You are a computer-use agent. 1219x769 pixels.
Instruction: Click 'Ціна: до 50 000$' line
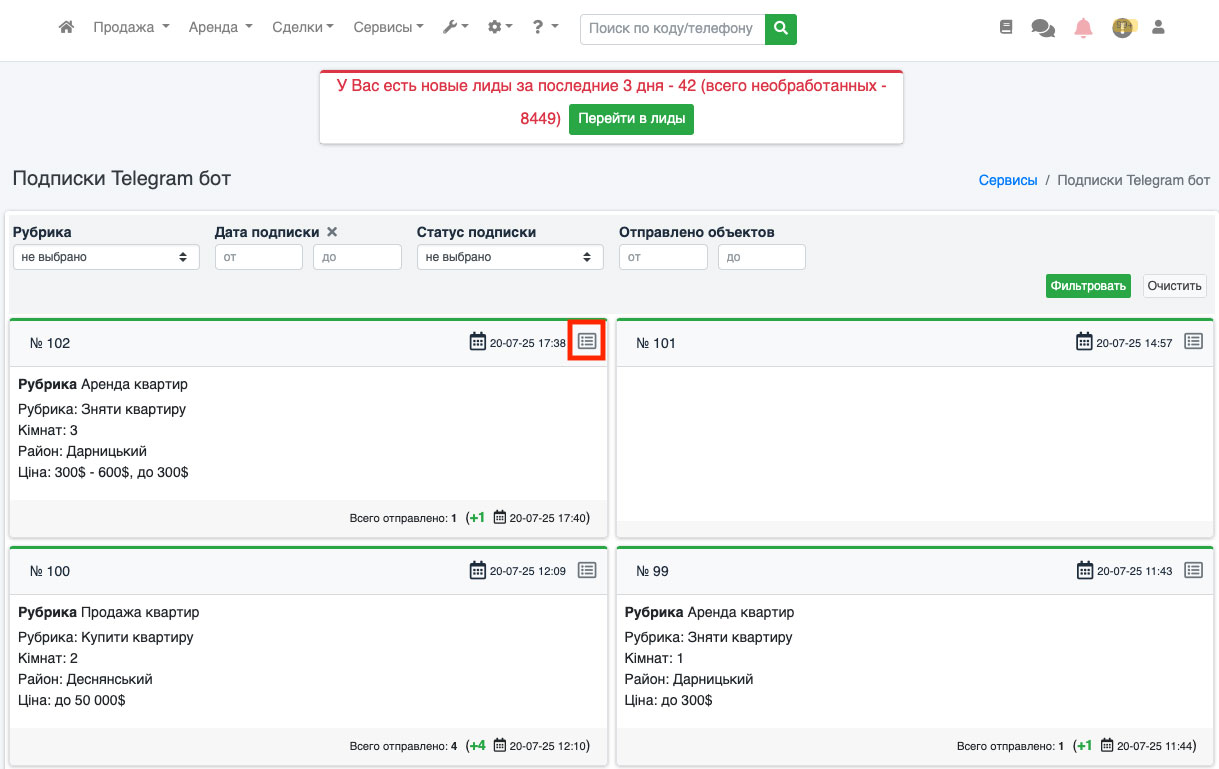pos(72,700)
